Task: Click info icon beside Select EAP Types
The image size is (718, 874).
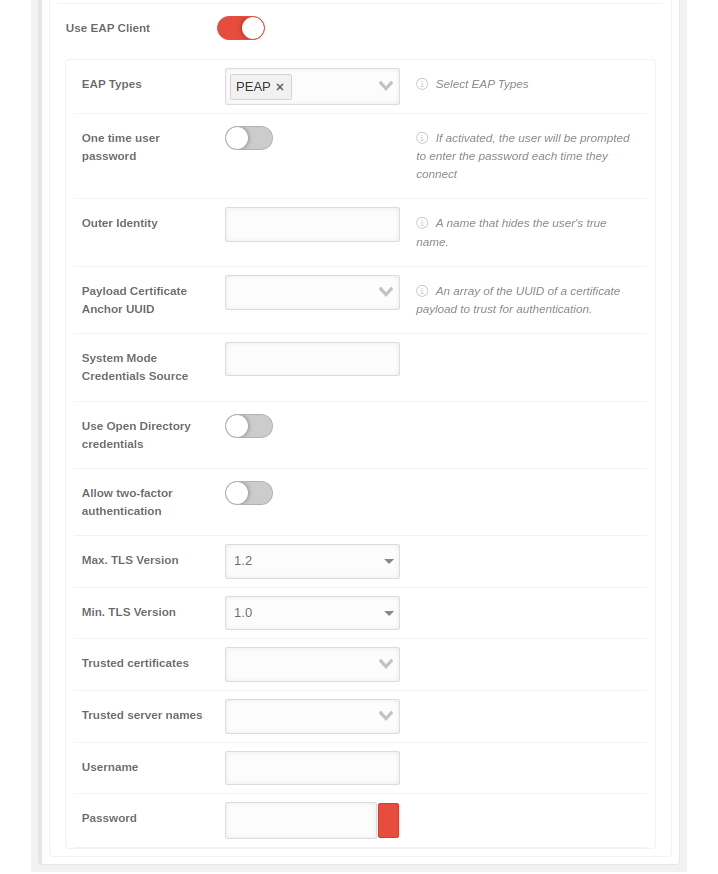Action: (x=422, y=84)
